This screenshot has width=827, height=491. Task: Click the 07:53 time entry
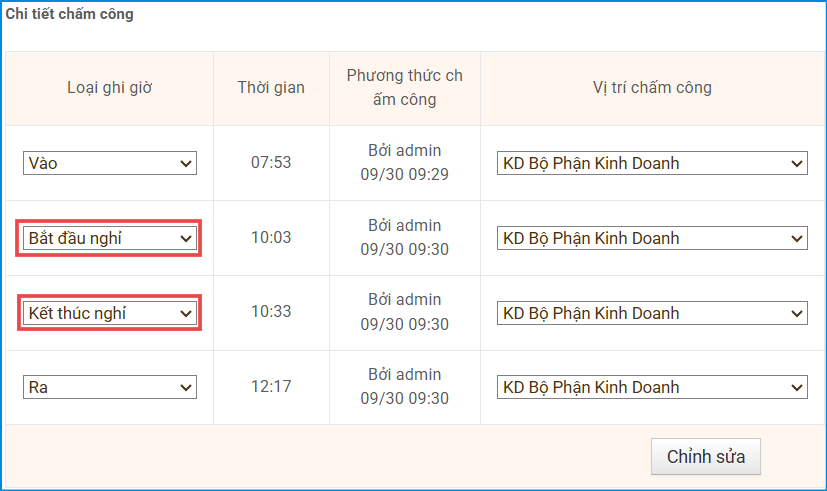click(x=271, y=162)
